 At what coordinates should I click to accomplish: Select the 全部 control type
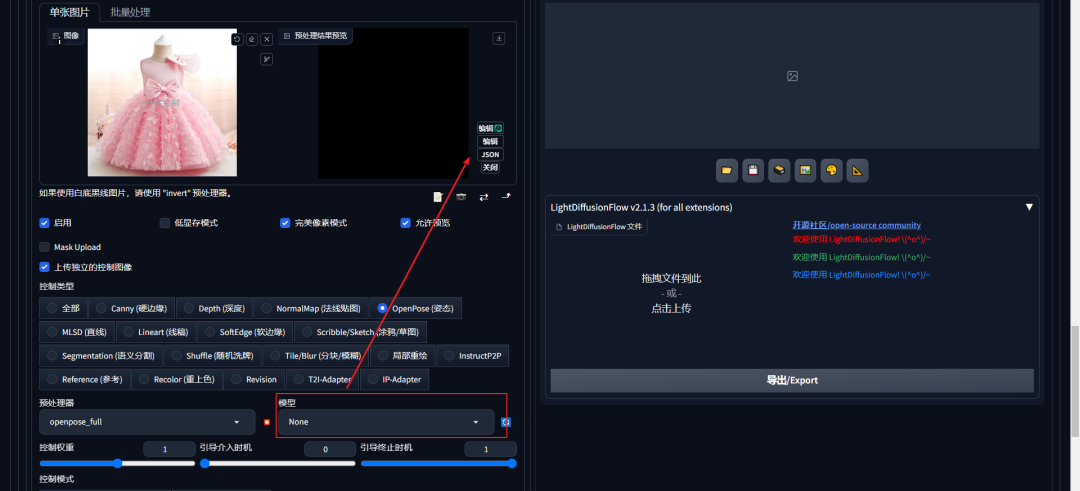(63, 309)
